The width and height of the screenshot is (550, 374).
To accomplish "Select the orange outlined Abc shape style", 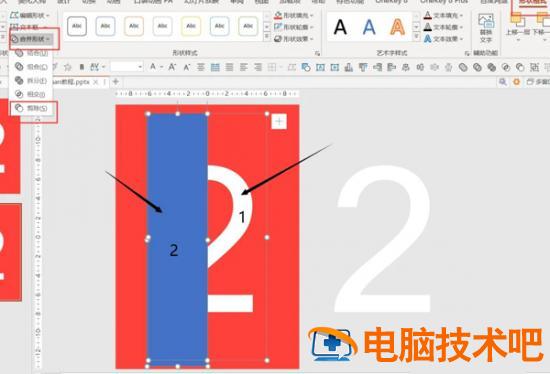I will tap(134, 26).
